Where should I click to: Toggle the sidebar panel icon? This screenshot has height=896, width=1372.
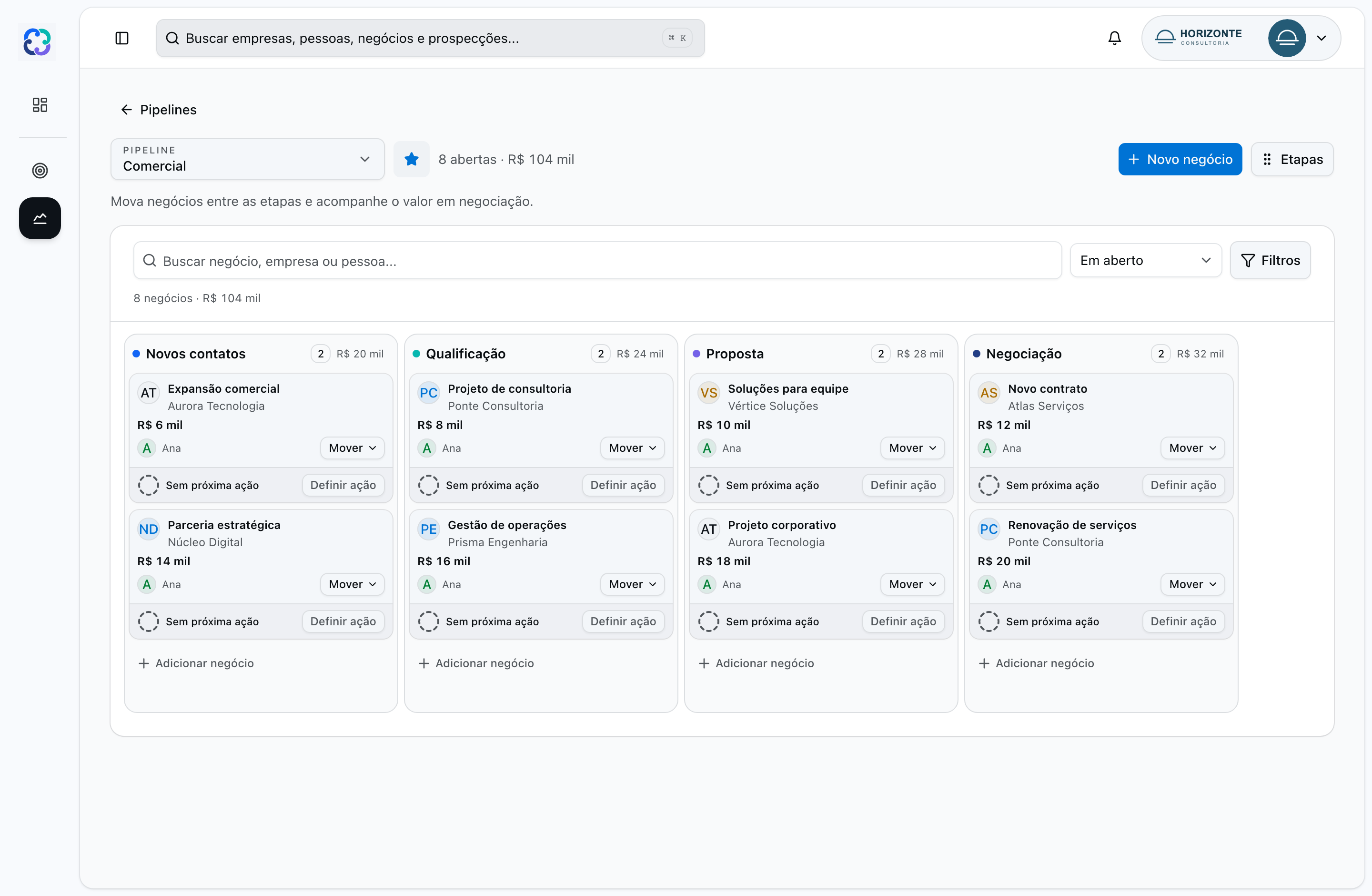[121, 38]
